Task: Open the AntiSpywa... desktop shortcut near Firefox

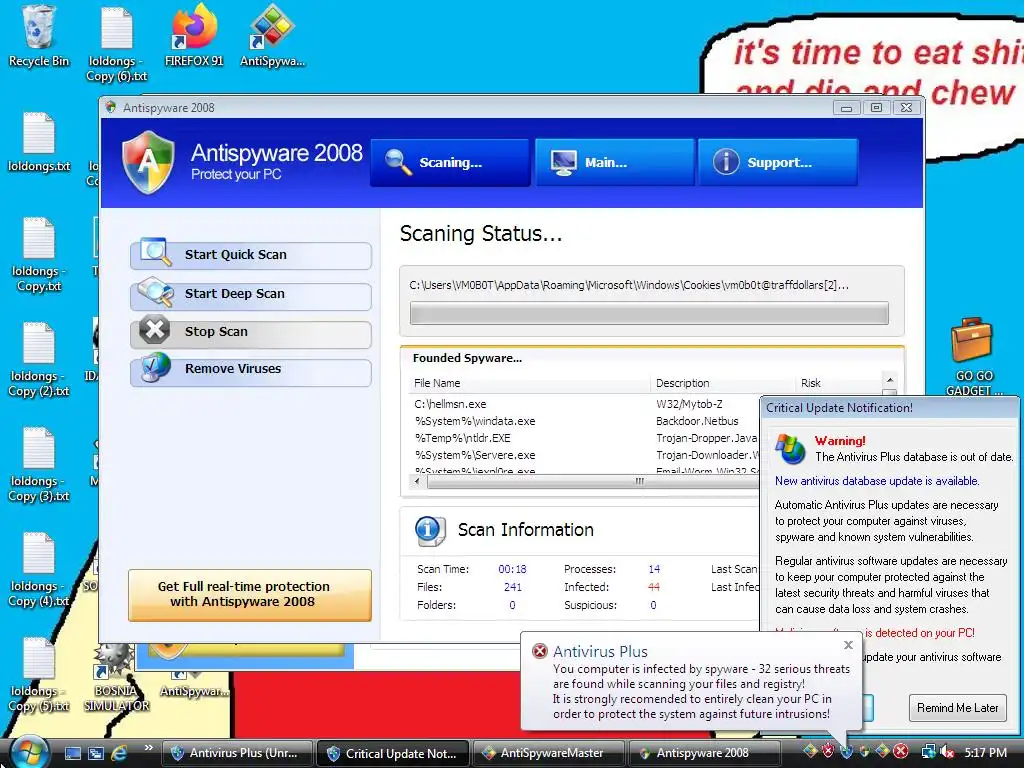Action: click(x=272, y=36)
